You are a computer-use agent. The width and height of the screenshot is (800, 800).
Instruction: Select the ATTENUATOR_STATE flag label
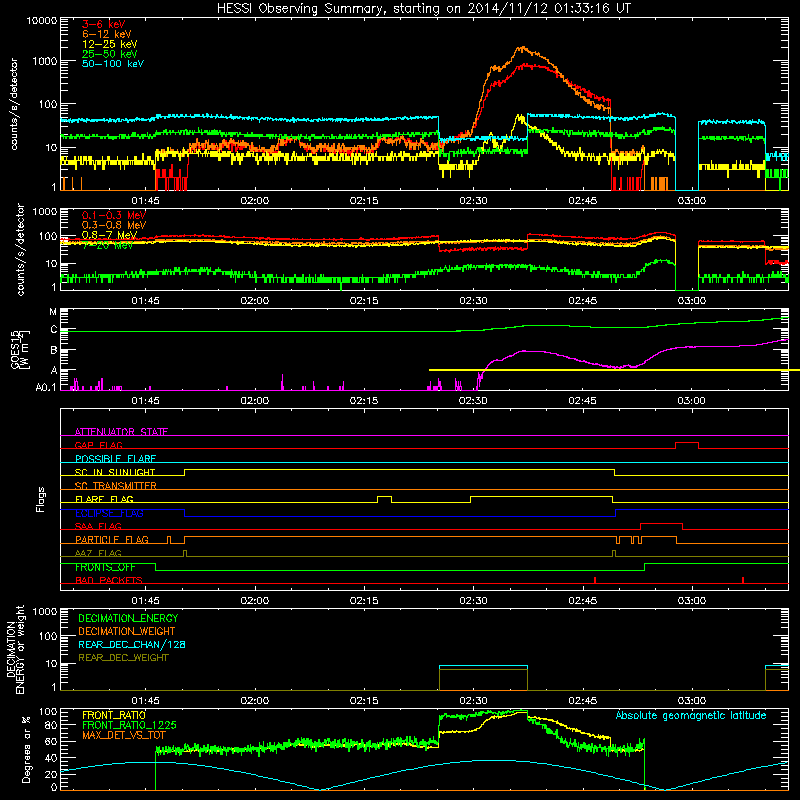click(121, 432)
